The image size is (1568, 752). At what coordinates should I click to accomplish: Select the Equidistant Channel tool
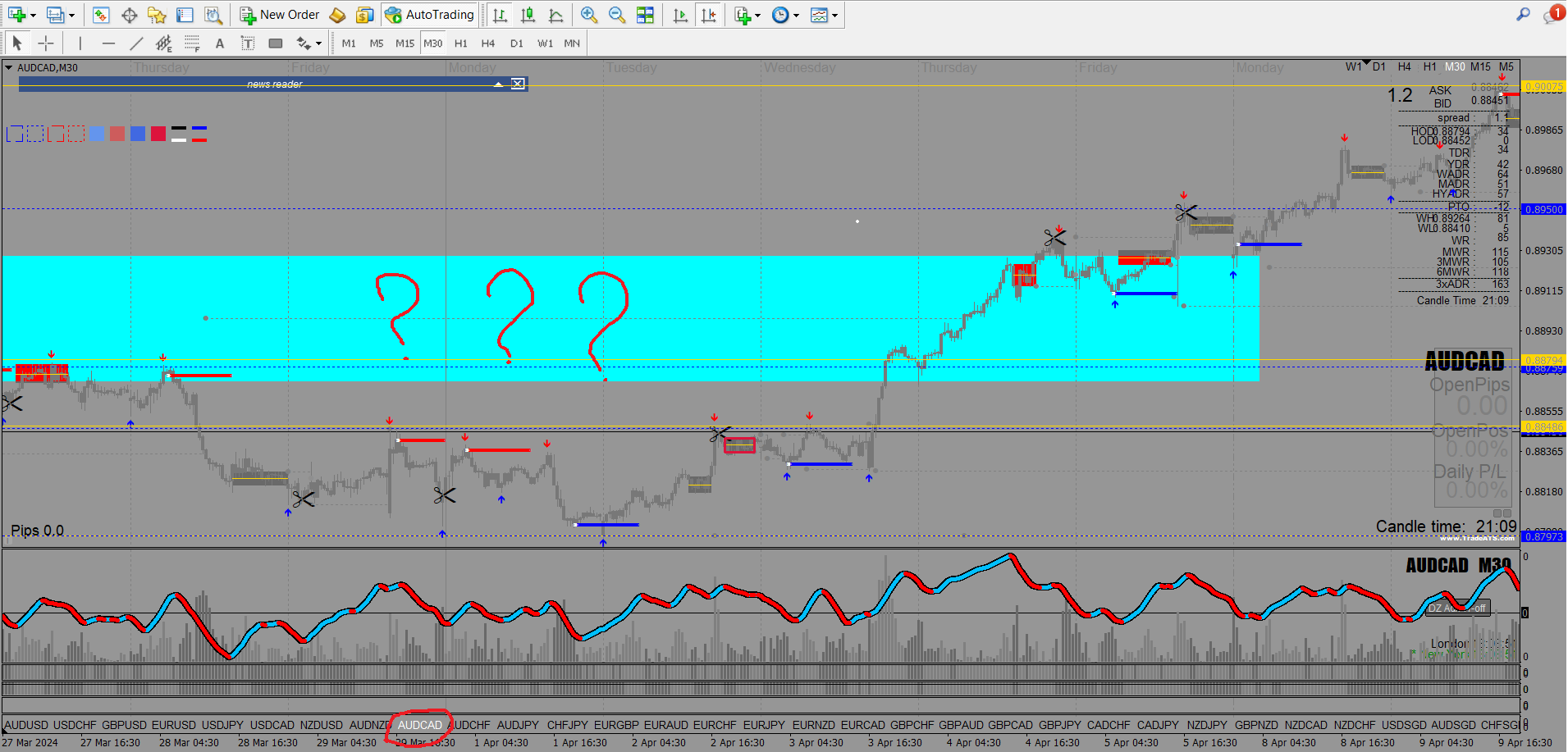coord(164,43)
